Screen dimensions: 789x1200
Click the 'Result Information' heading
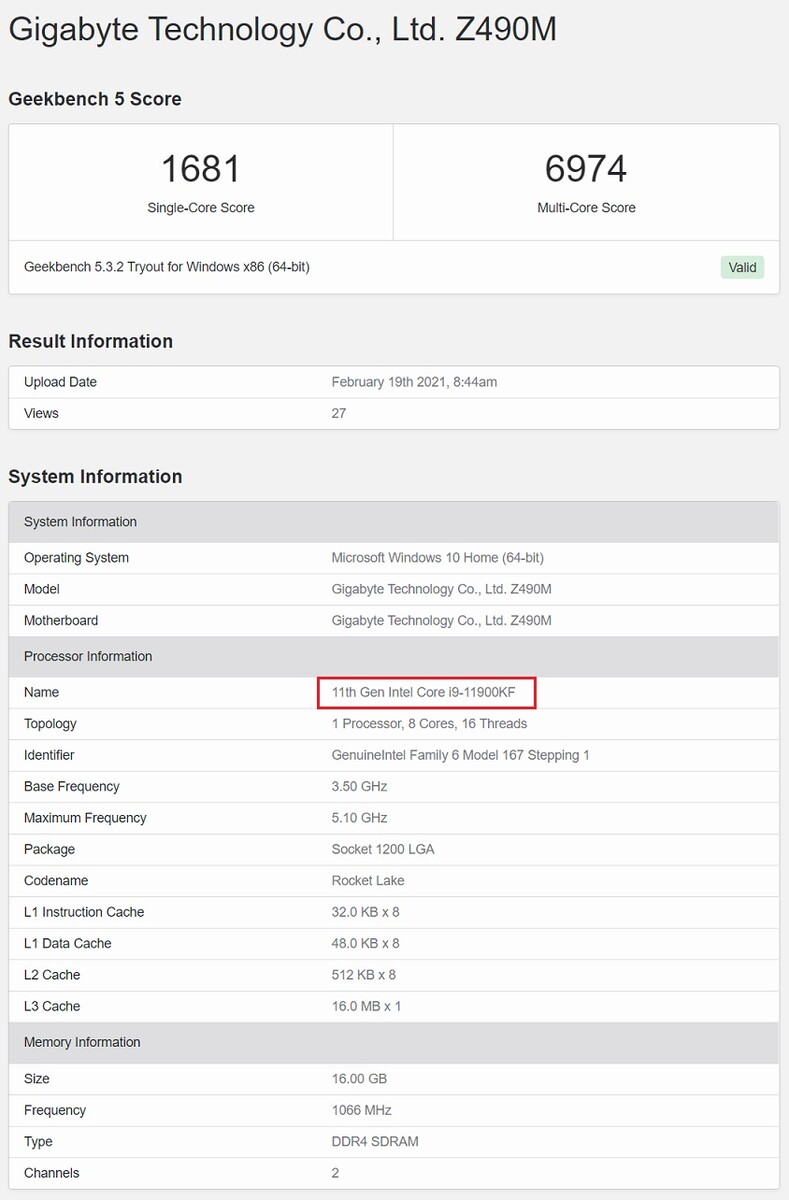pyautogui.click(x=91, y=341)
